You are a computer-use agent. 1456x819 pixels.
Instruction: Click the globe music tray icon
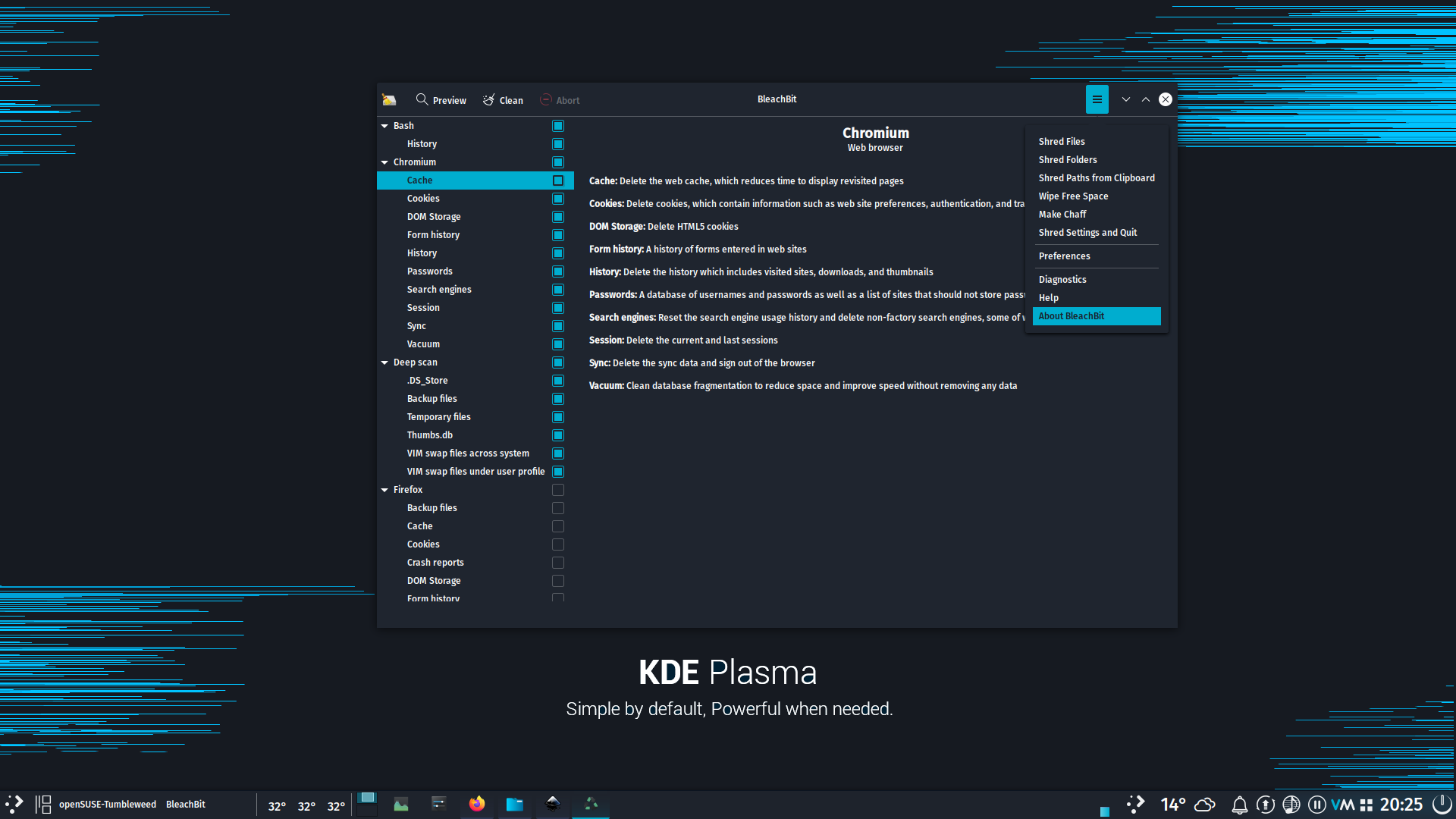[x=1291, y=805]
